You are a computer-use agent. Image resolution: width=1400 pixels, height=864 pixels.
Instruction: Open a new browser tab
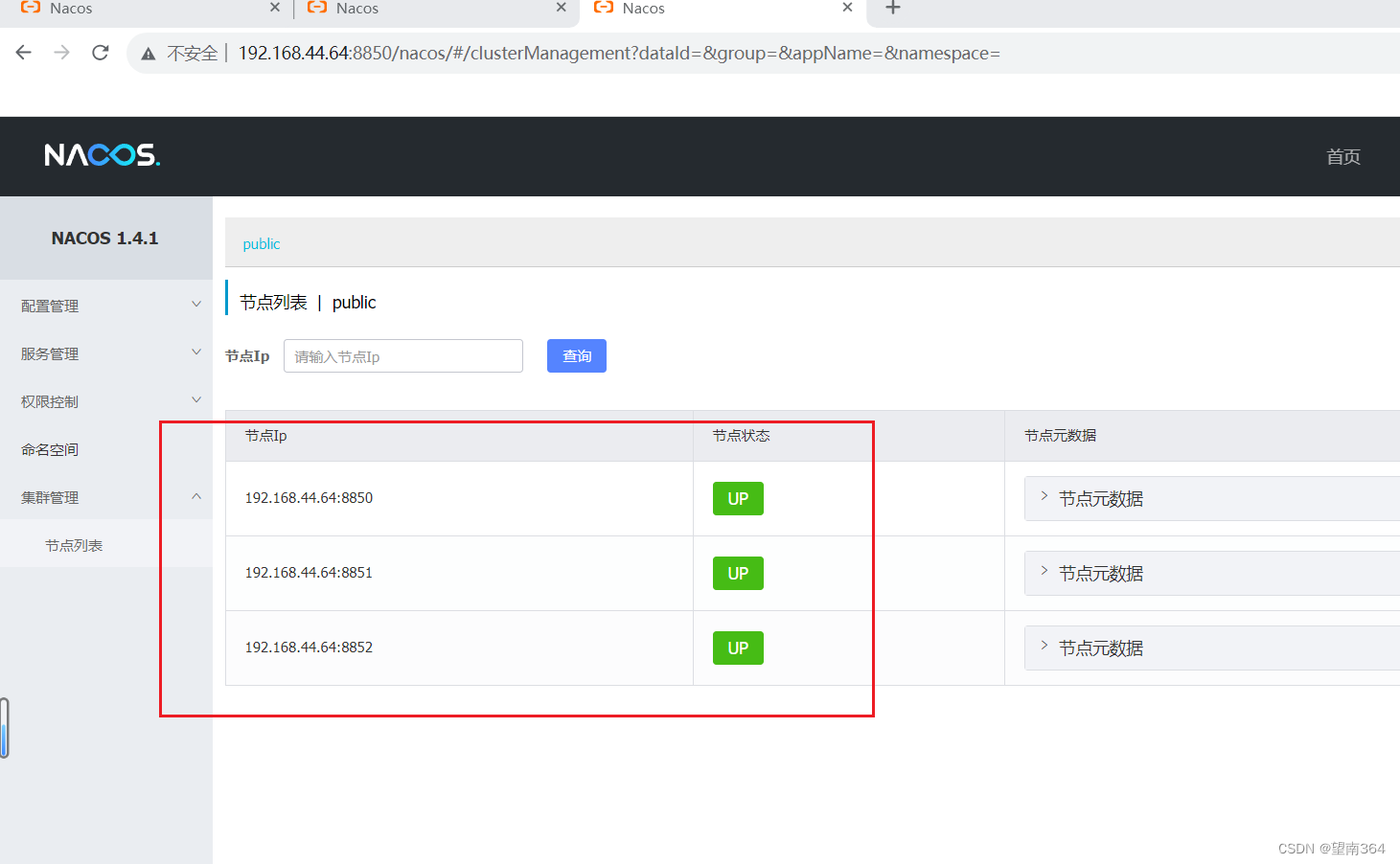[893, 8]
